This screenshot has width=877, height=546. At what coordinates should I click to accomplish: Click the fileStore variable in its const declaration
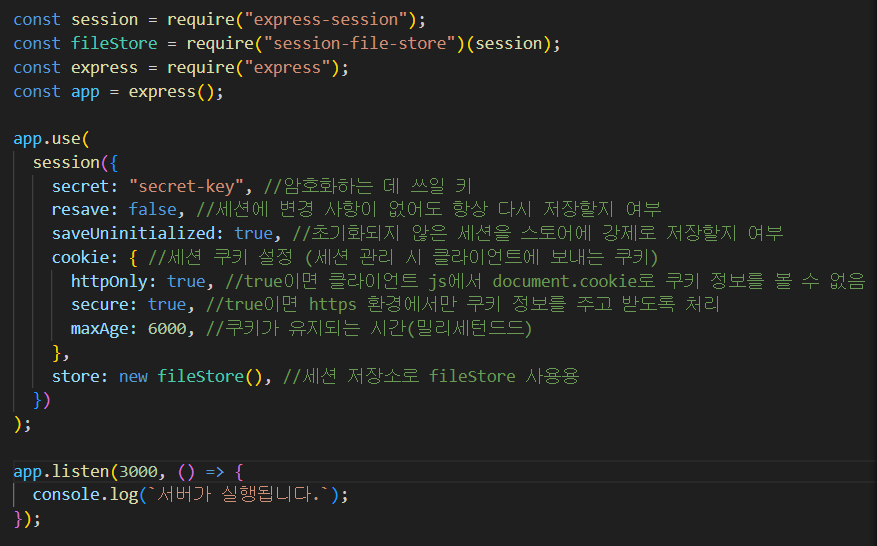pyautogui.click(x=114, y=44)
